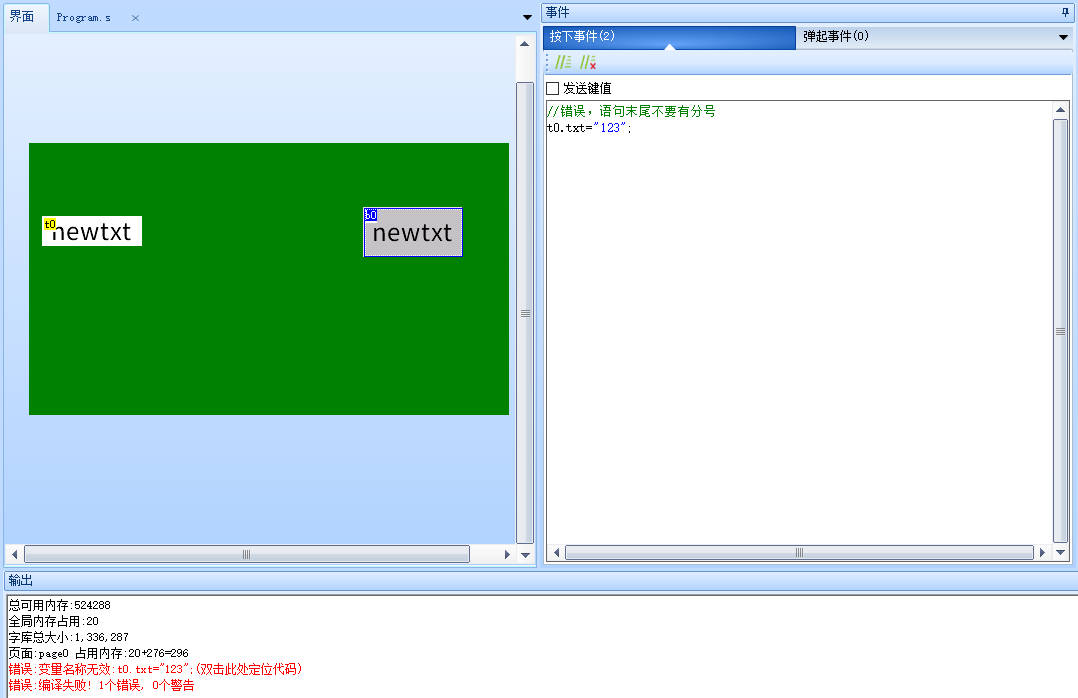Open the Program.s tab
1078x698 pixels.
click(84, 17)
